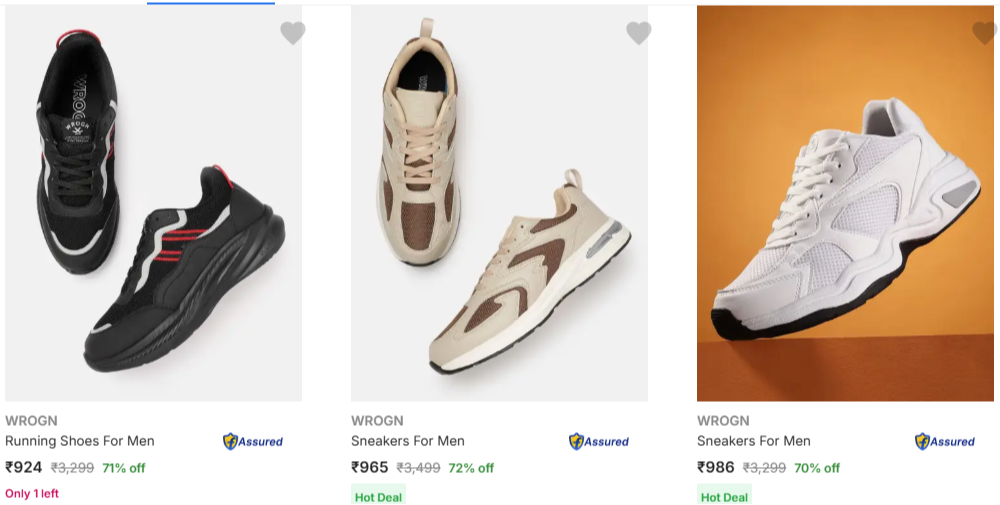Image resolution: width=1000 pixels, height=505 pixels.
Task: Open beige and brown sneakers image
Action: pyautogui.click(x=499, y=203)
